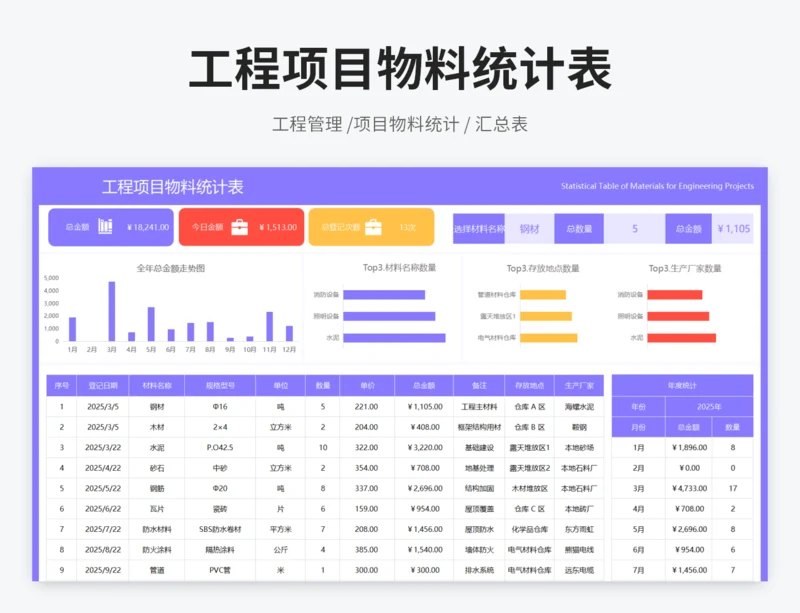Click the 年度统计 panel header
This screenshot has height=613, width=800.
(683, 385)
